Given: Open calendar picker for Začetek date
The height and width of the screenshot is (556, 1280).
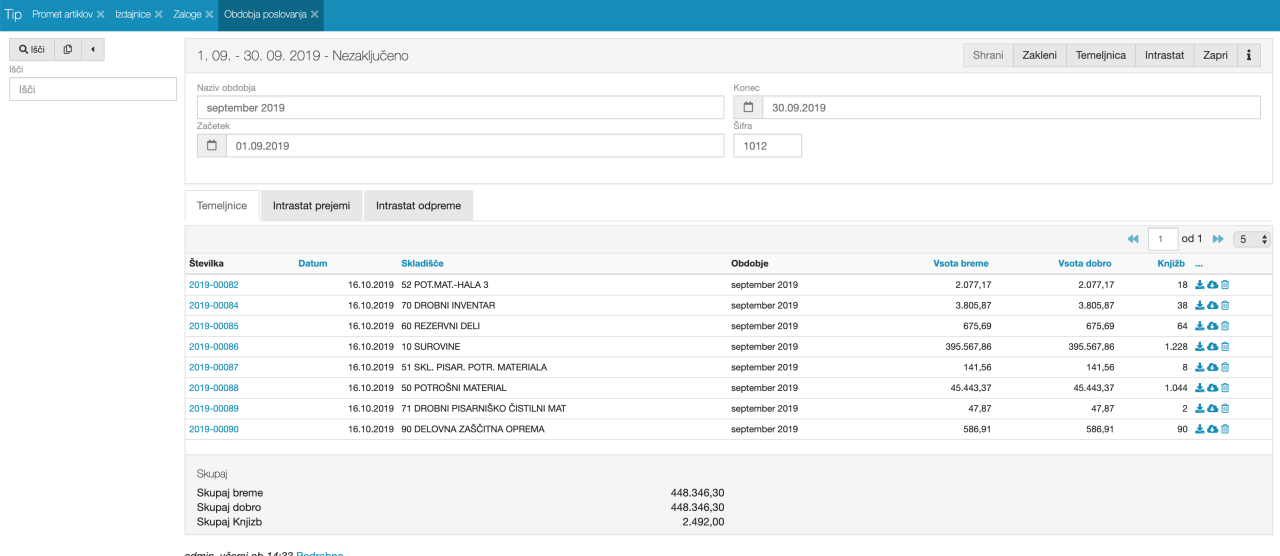Looking at the screenshot, I should tap(212, 146).
